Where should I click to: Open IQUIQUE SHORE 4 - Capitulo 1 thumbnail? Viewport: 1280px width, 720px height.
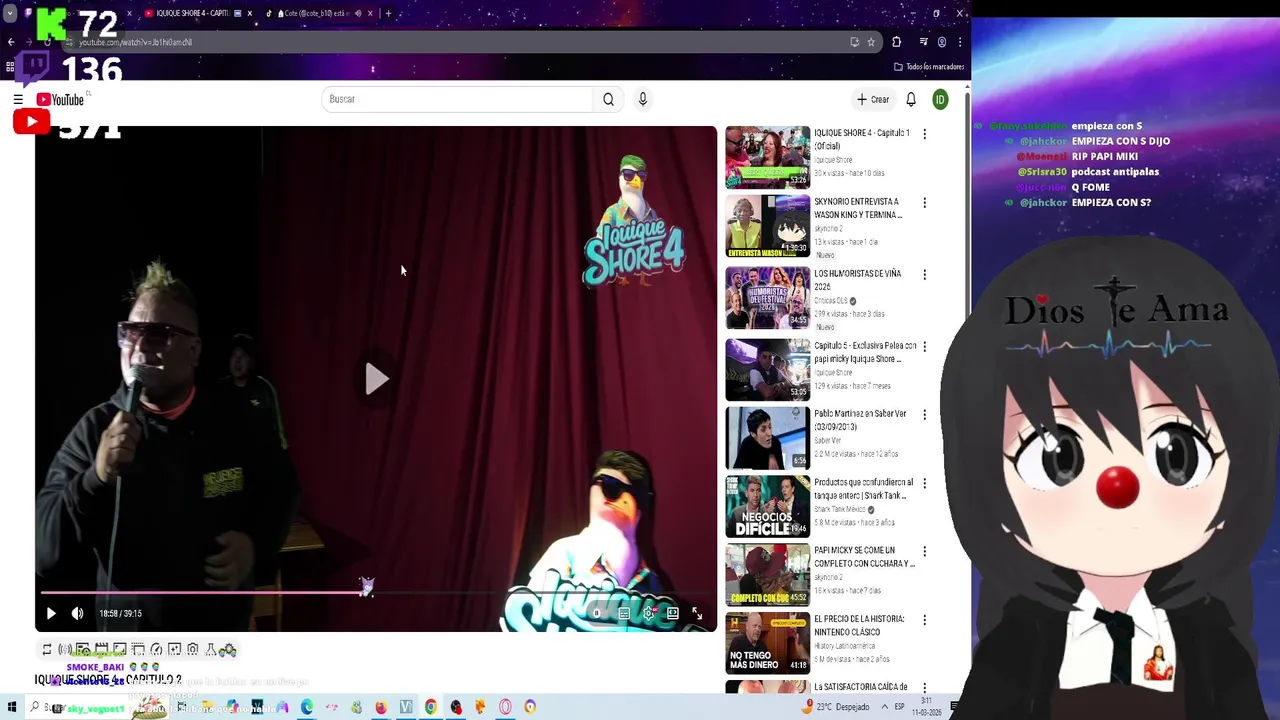(x=768, y=157)
